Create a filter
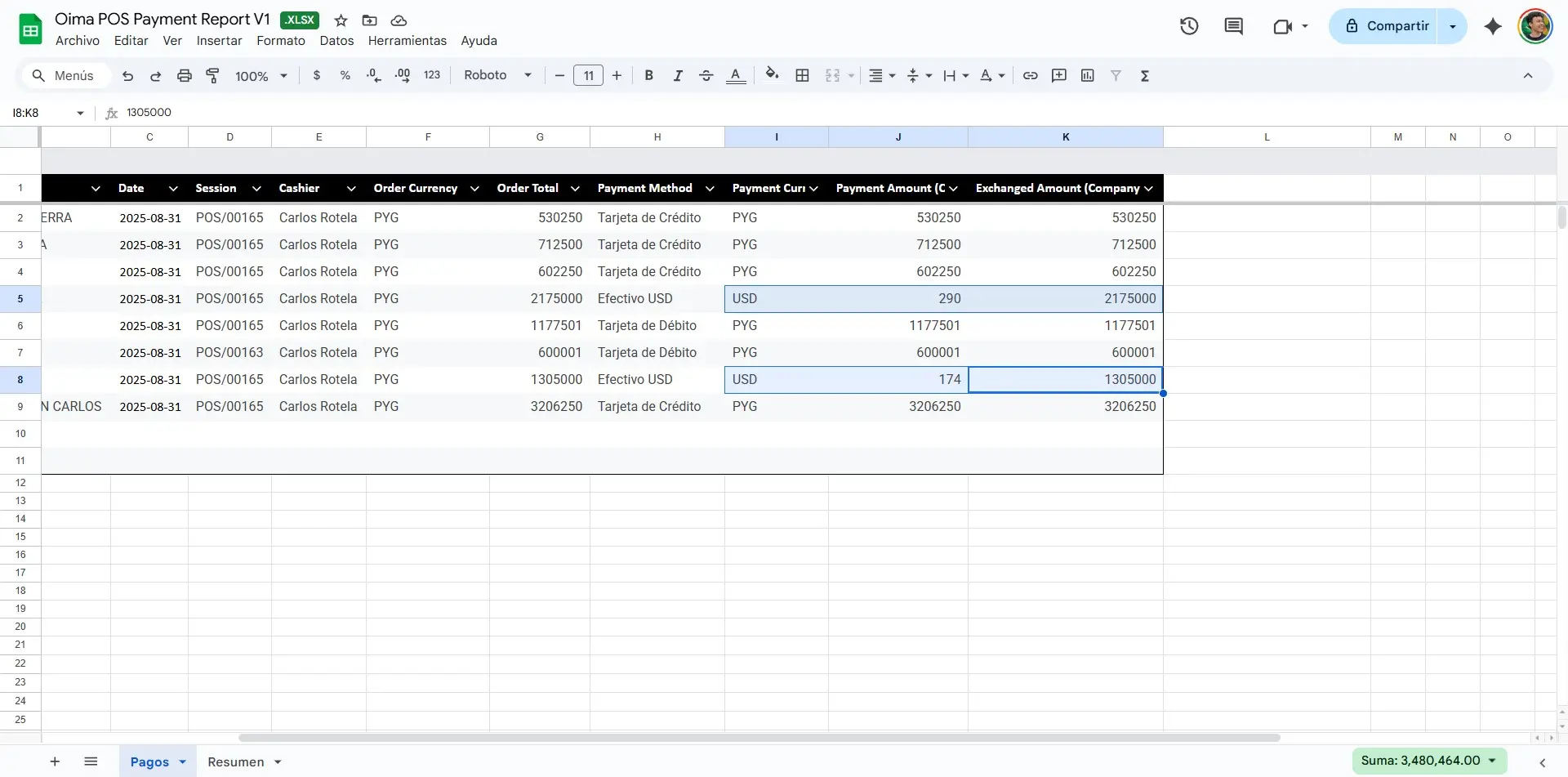 coord(1116,75)
